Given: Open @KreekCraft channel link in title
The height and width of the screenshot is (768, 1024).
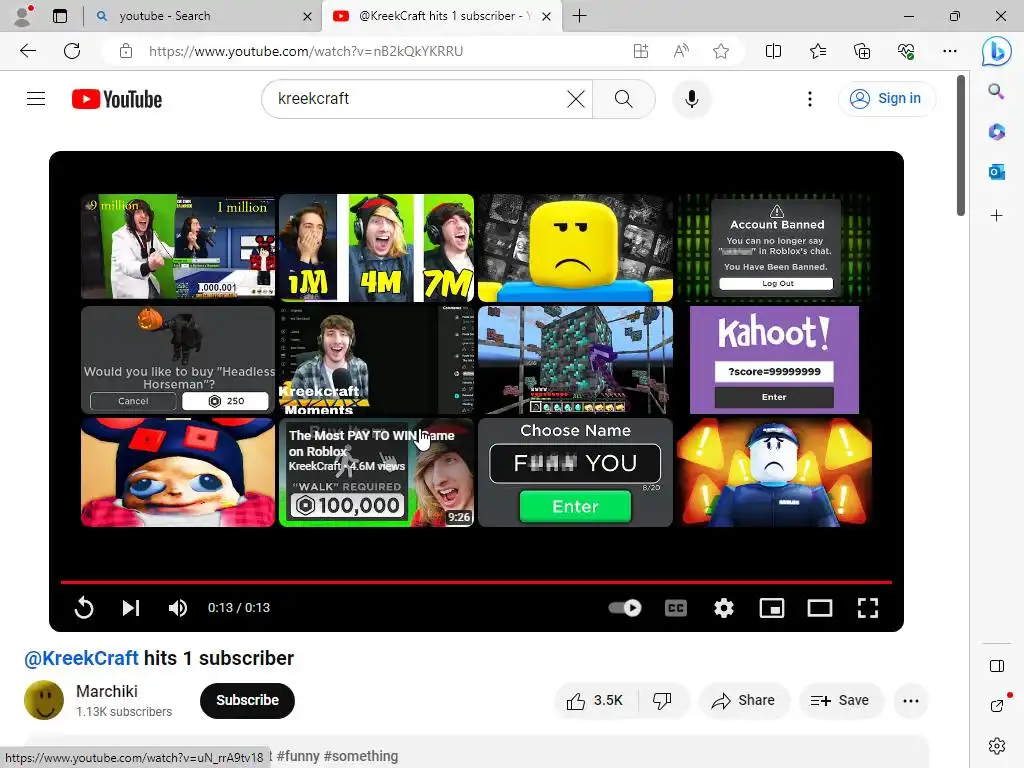Looking at the screenshot, I should point(81,658).
